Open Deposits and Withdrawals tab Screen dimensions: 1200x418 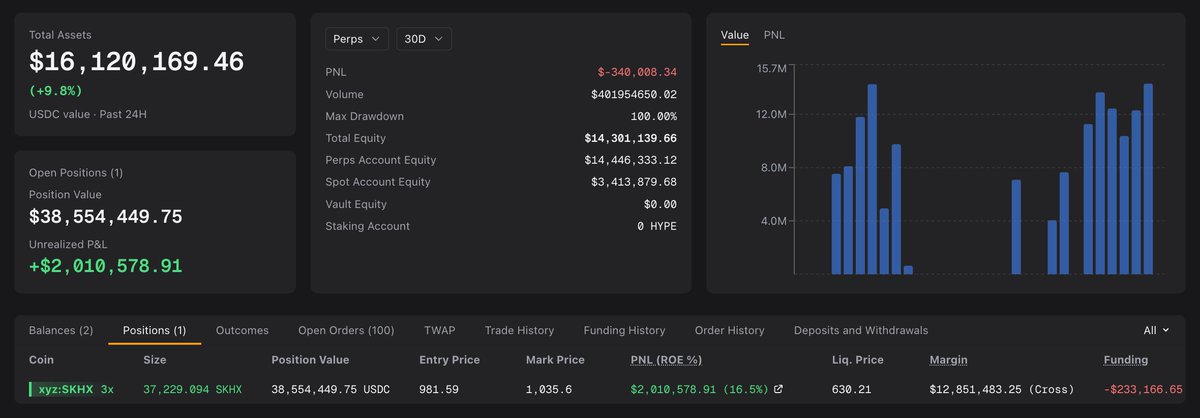point(861,330)
